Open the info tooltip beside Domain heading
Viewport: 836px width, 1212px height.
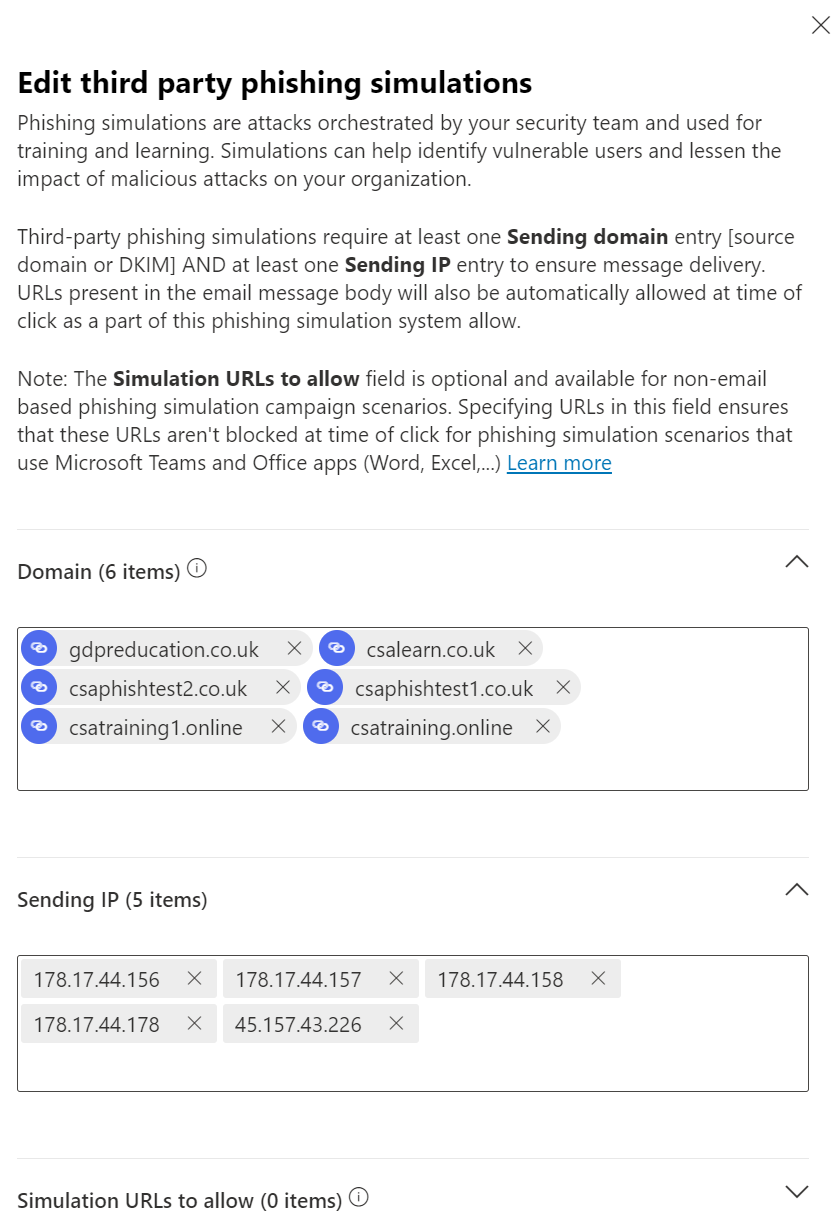click(x=196, y=568)
